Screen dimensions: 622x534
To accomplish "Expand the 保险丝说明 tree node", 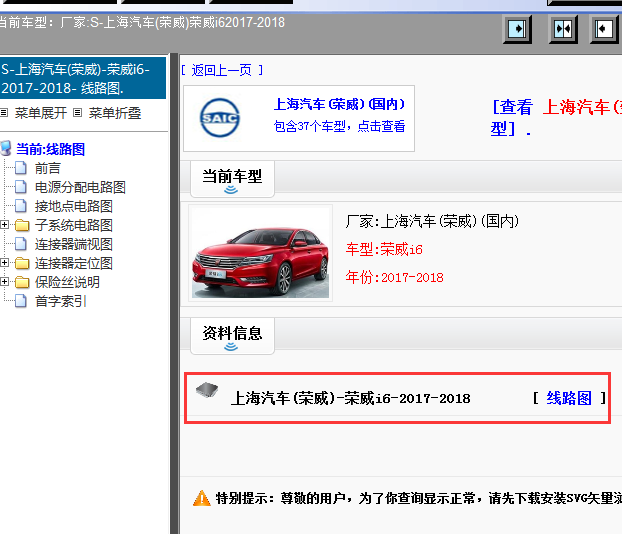I will point(4,282).
